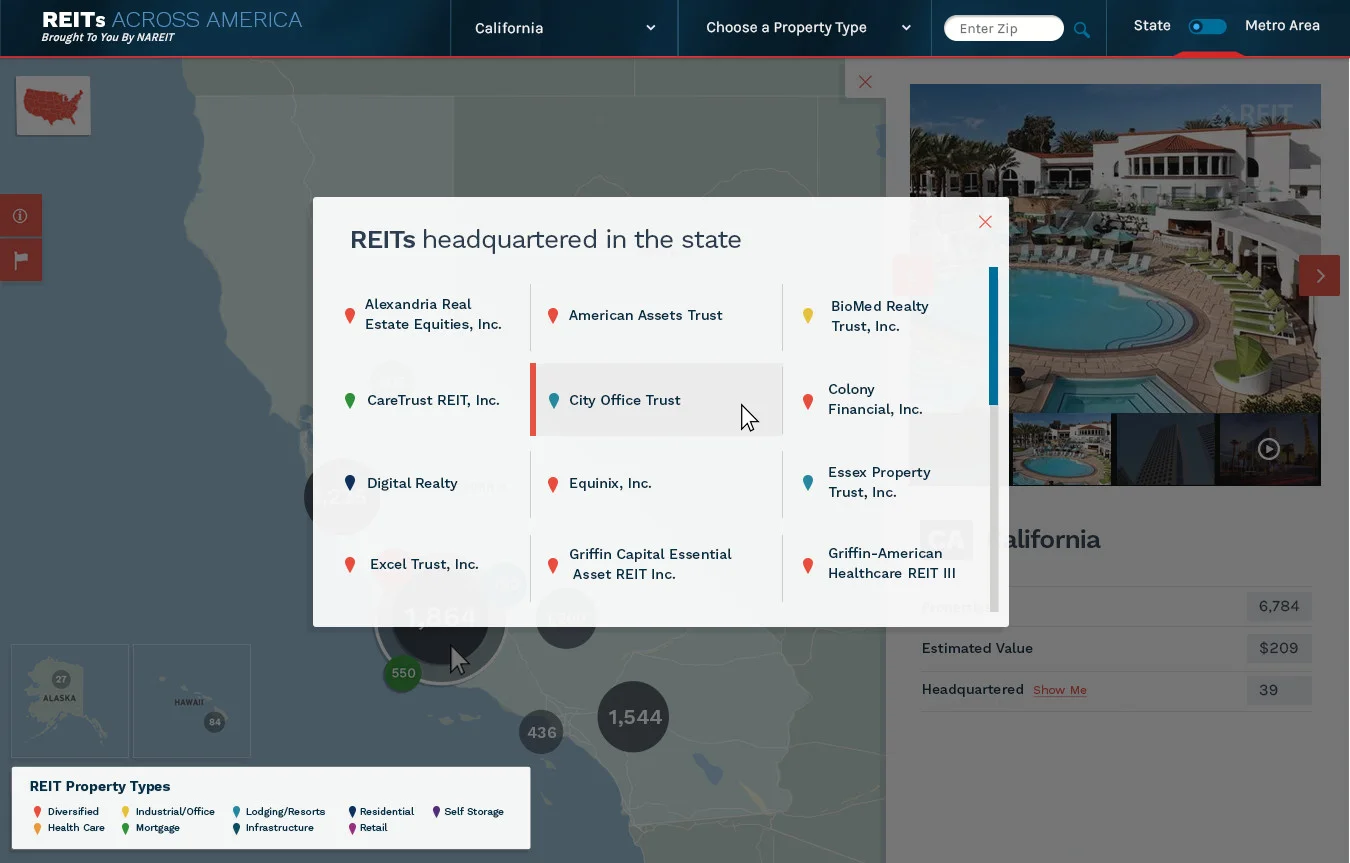Click the Alaska 27 cluster marker
Viewport: 1350px width, 863px height.
(61, 679)
